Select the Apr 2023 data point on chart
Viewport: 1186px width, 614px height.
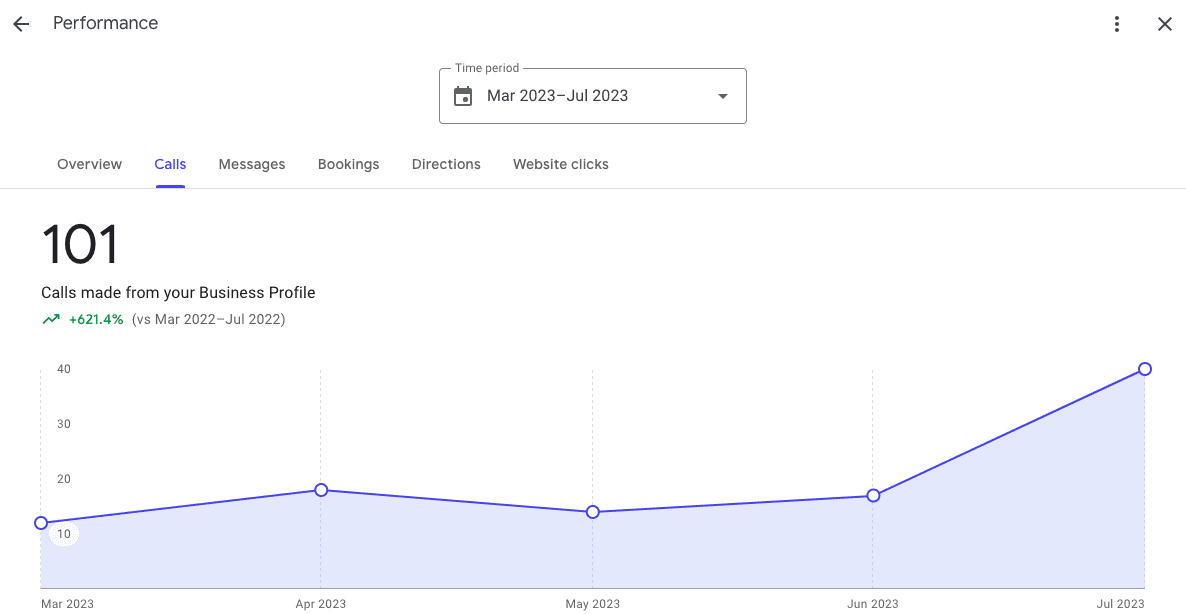click(x=321, y=490)
